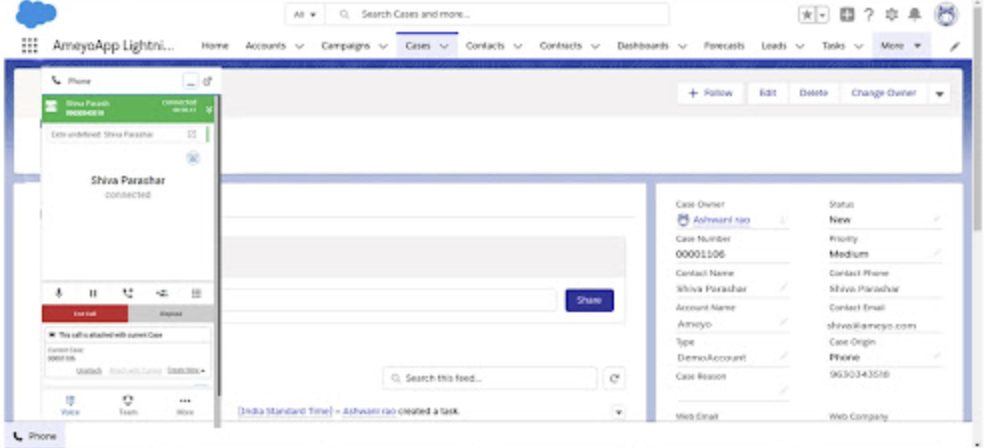Expand the Accounts tab dropdown
This screenshot has width=984, height=448.
[299, 46]
